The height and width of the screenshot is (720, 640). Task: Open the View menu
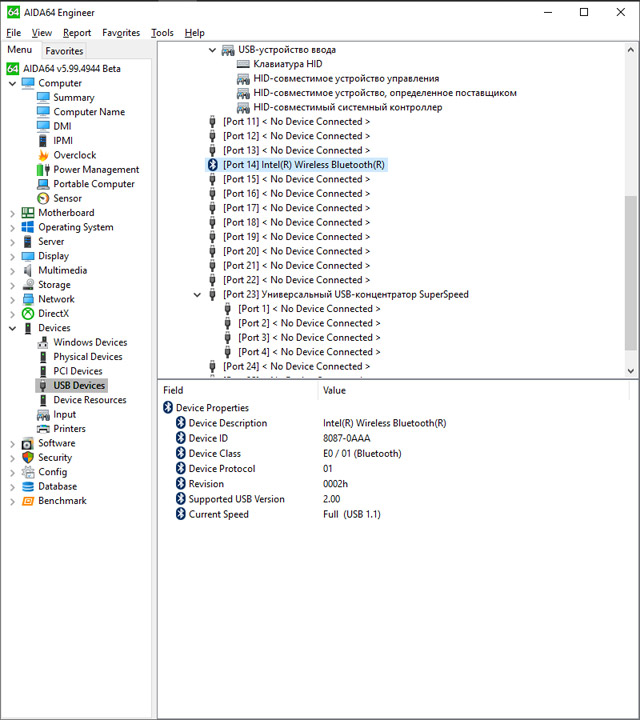(42, 33)
